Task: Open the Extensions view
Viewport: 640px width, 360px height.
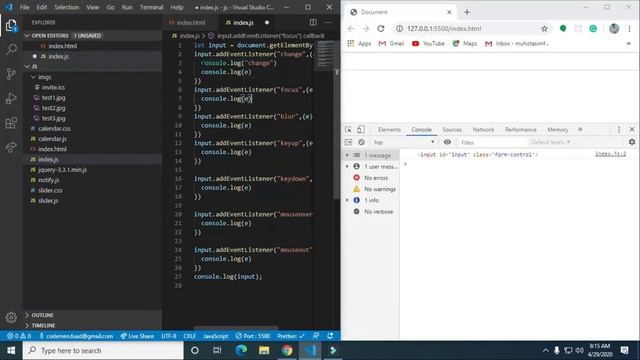Action: click(x=11, y=123)
